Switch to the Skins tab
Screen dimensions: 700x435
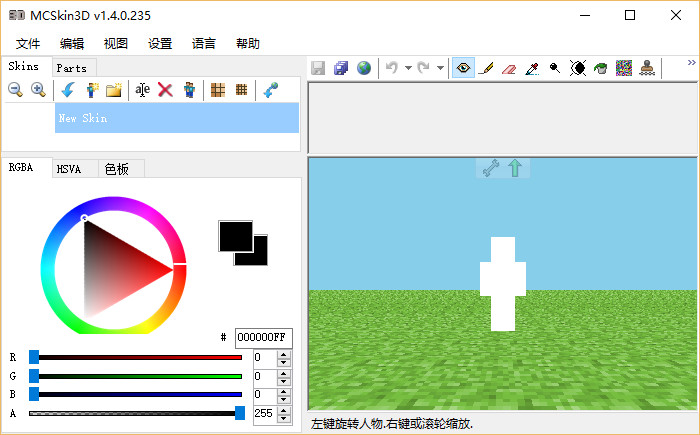(26, 66)
